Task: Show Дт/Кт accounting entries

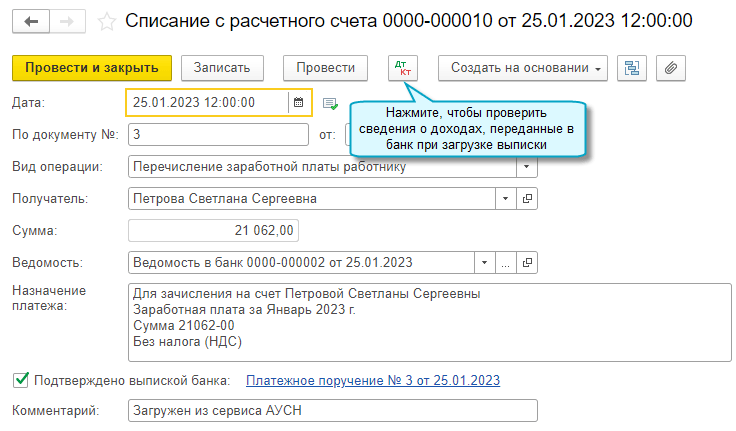Action: (404, 68)
